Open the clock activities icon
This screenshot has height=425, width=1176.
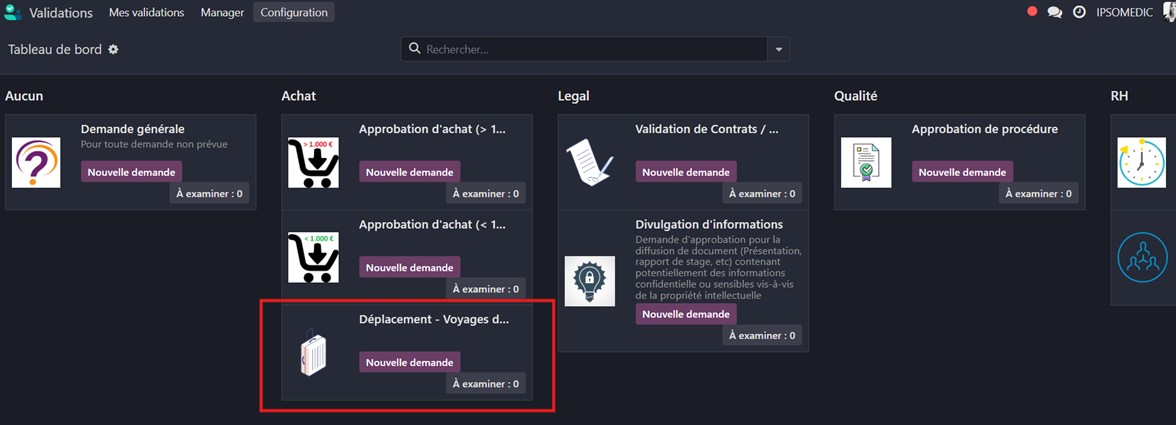[1079, 13]
